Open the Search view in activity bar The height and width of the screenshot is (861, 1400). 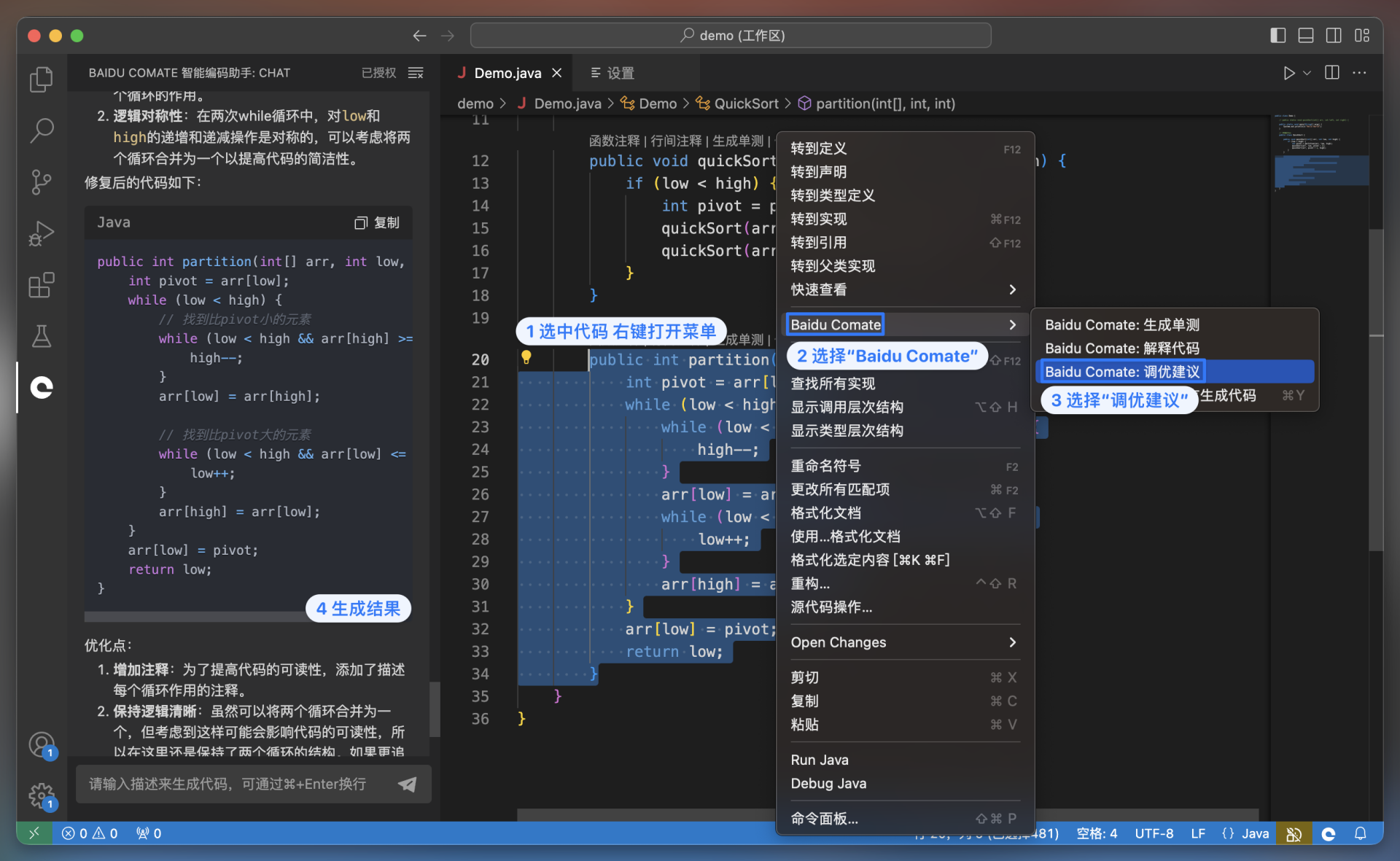coord(42,130)
